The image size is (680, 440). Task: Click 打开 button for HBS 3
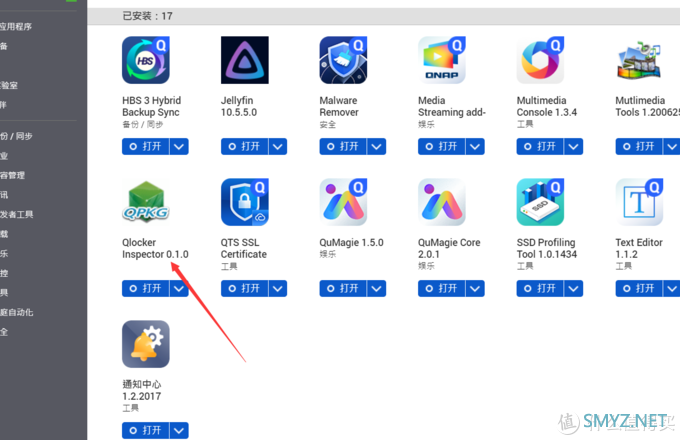(x=145, y=147)
